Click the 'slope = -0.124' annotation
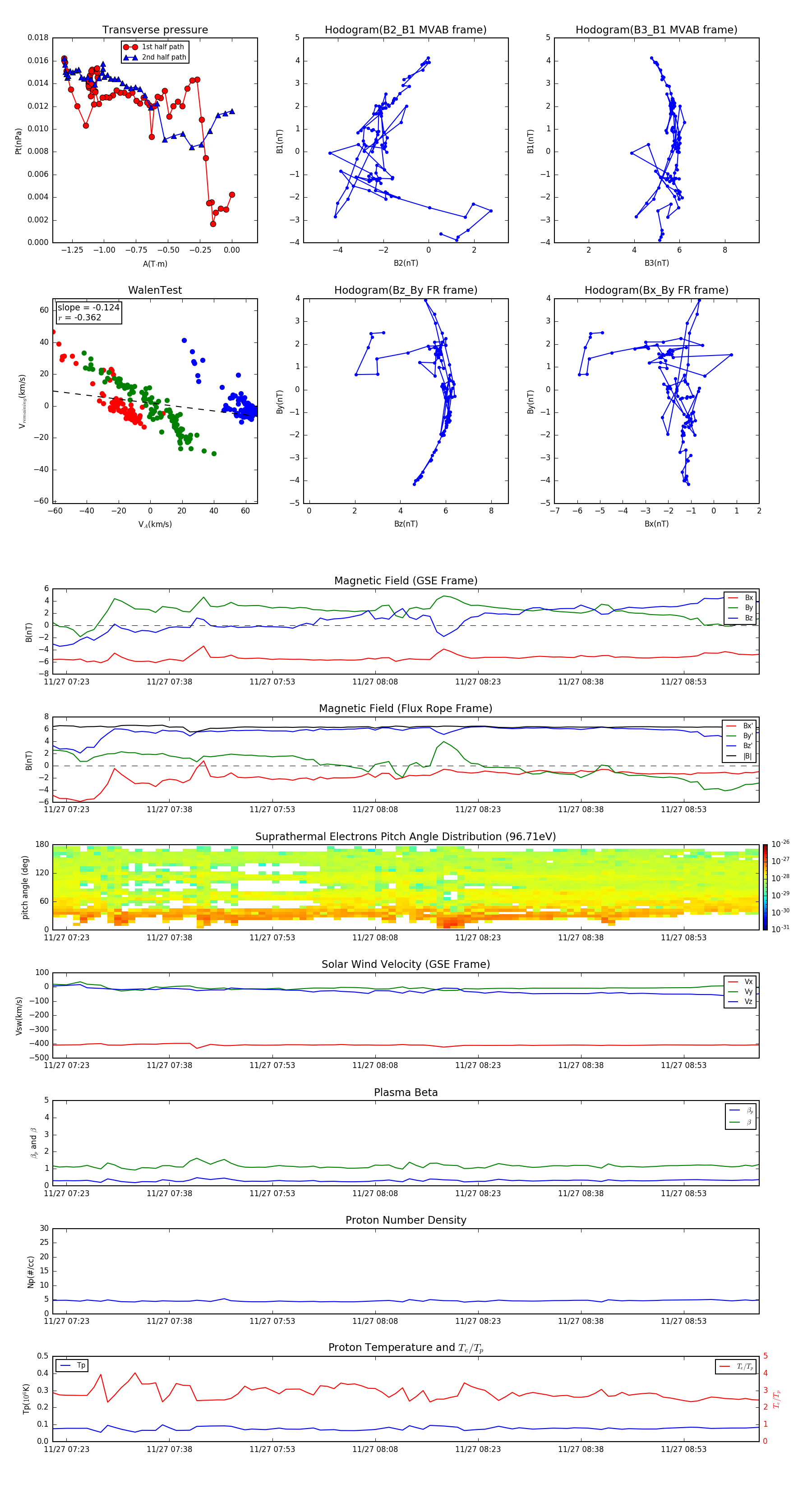Image resolution: width=812 pixels, height=1489 pixels. (x=88, y=308)
